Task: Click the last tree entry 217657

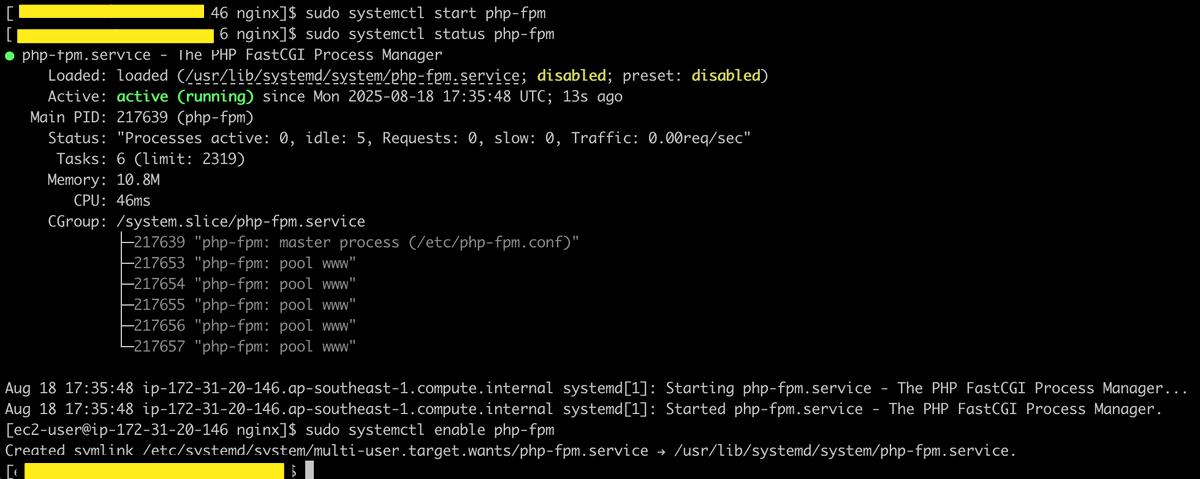Action: click(236, 347)
